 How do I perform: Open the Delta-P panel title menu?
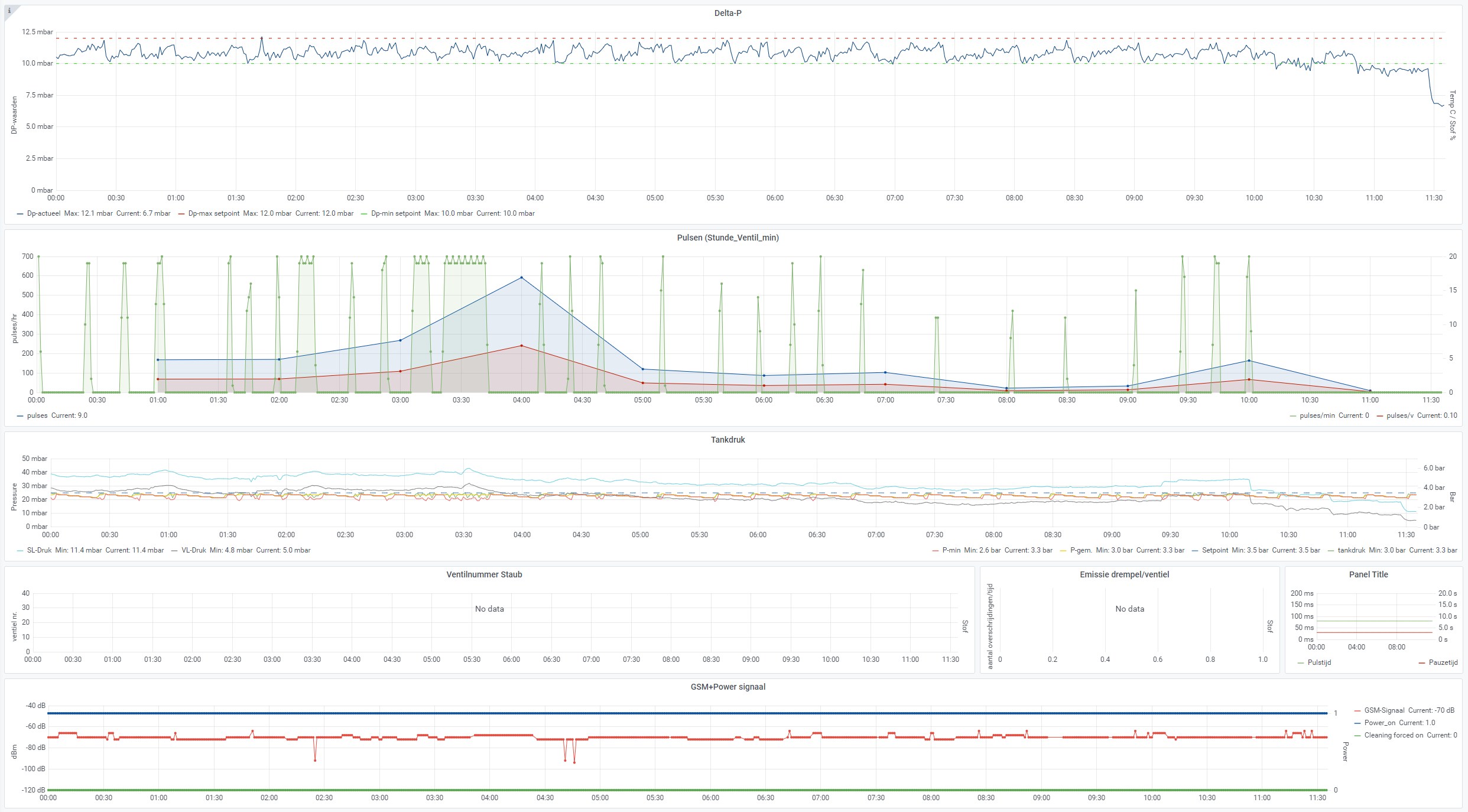click(727, 13)
